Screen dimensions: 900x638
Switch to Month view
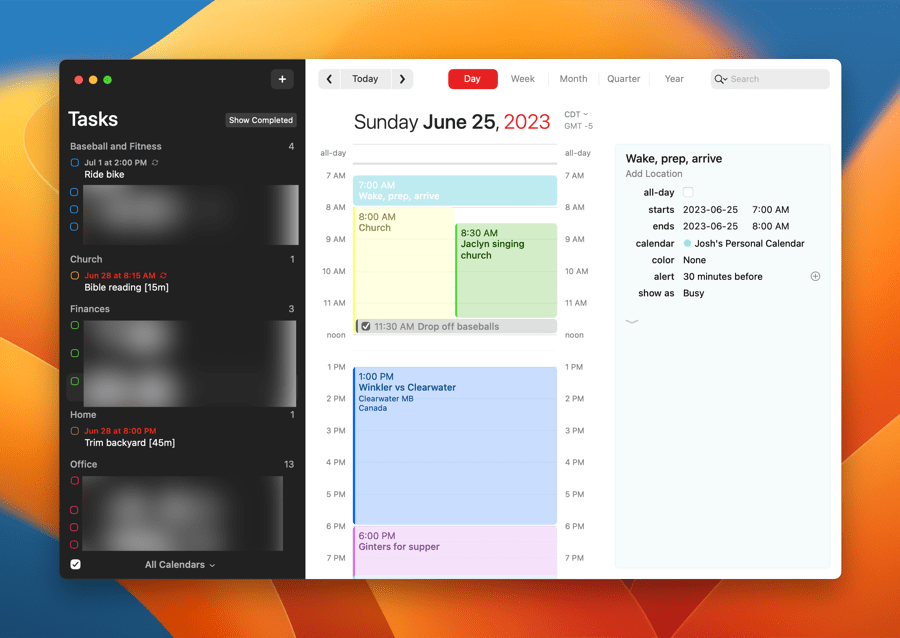pyautogui.click(x=573, y=79)
